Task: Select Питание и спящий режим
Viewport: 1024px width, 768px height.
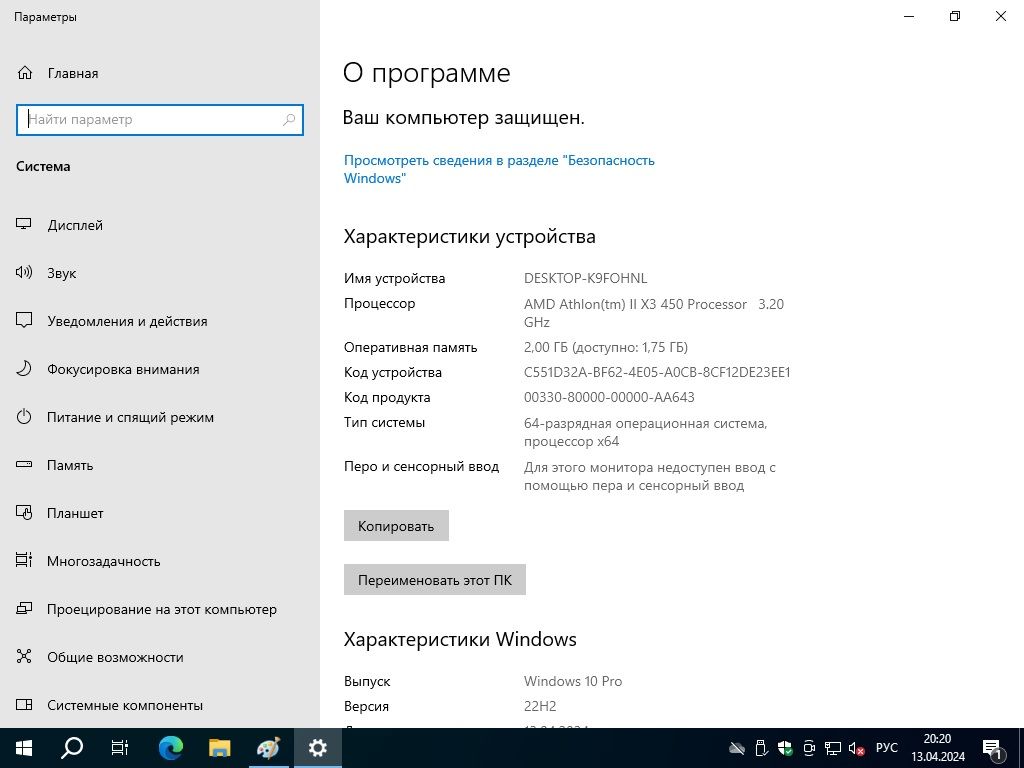Action: pyautogui.click(x=130, y=417)
